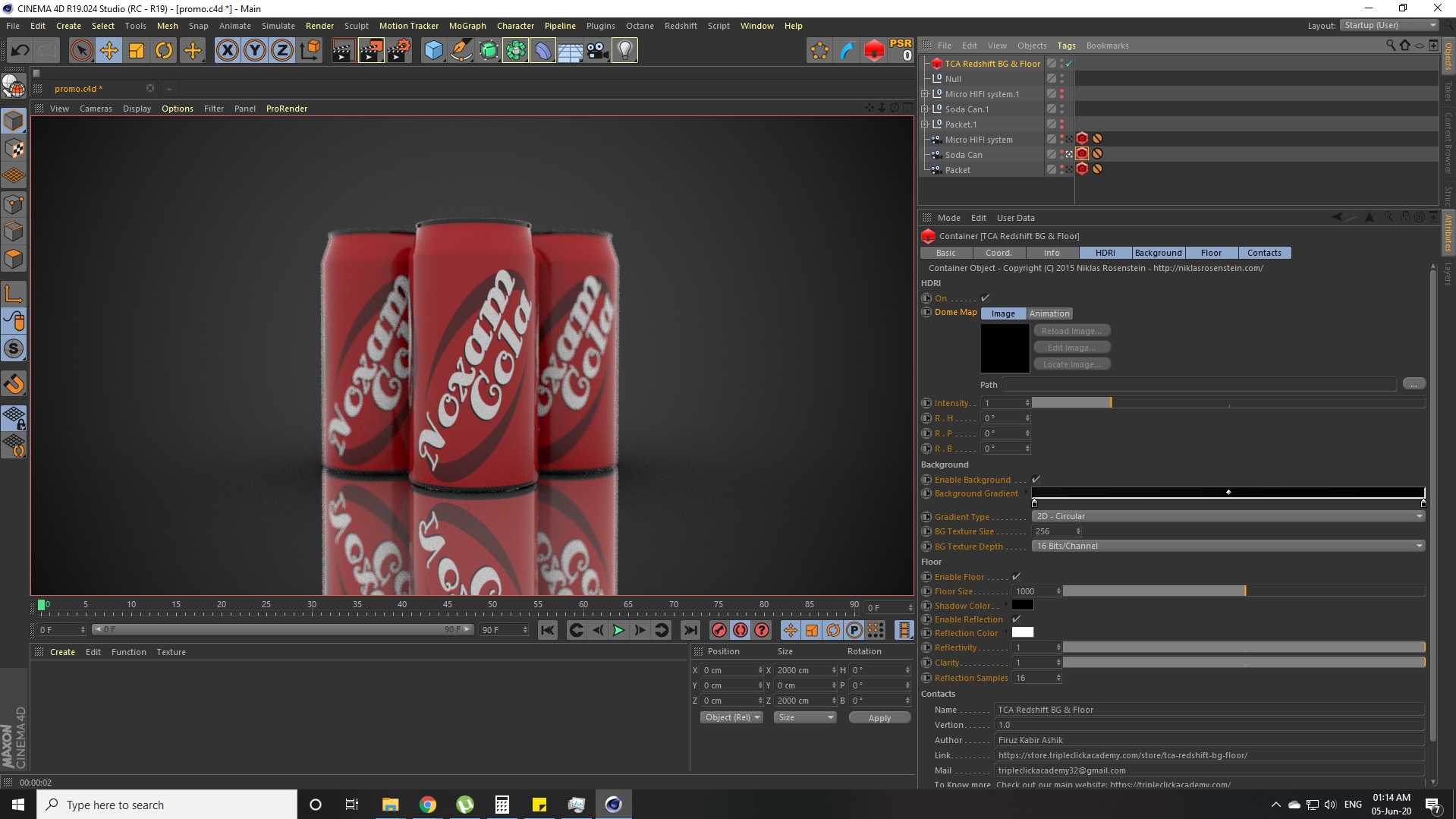Disable the Enable Reflection checkbox
The width and height of the screenshot is (1456, 819).
[x=1017, y=619]
